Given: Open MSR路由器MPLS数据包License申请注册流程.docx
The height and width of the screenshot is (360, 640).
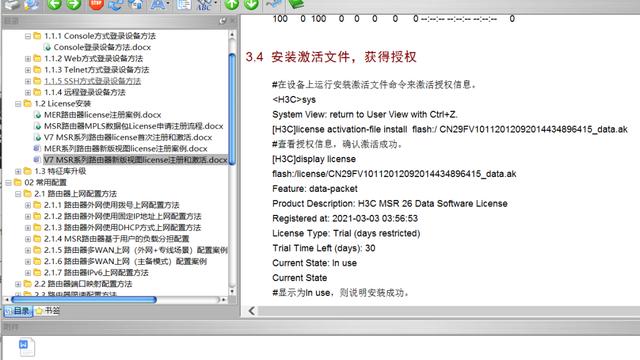Looking at the screenshot, I should [133, 126].
